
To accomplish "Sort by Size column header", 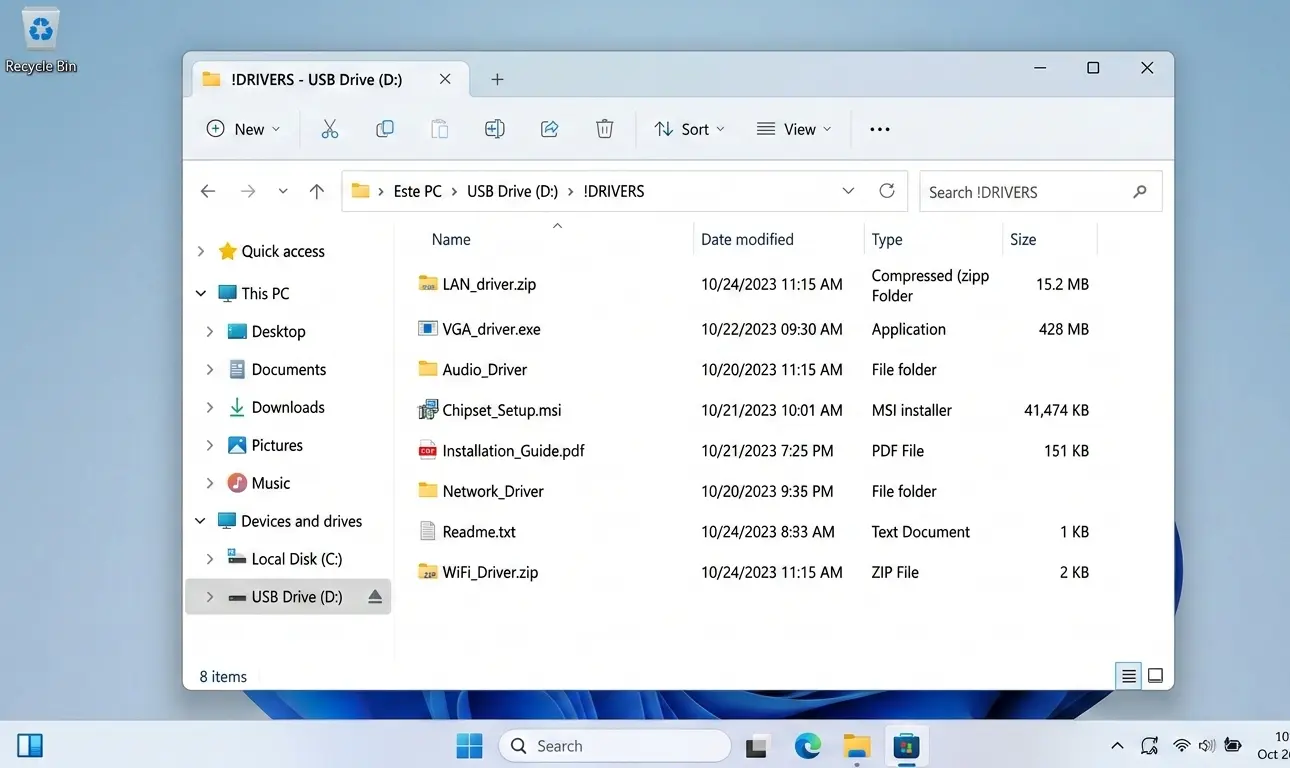I will click(1023, 239).
